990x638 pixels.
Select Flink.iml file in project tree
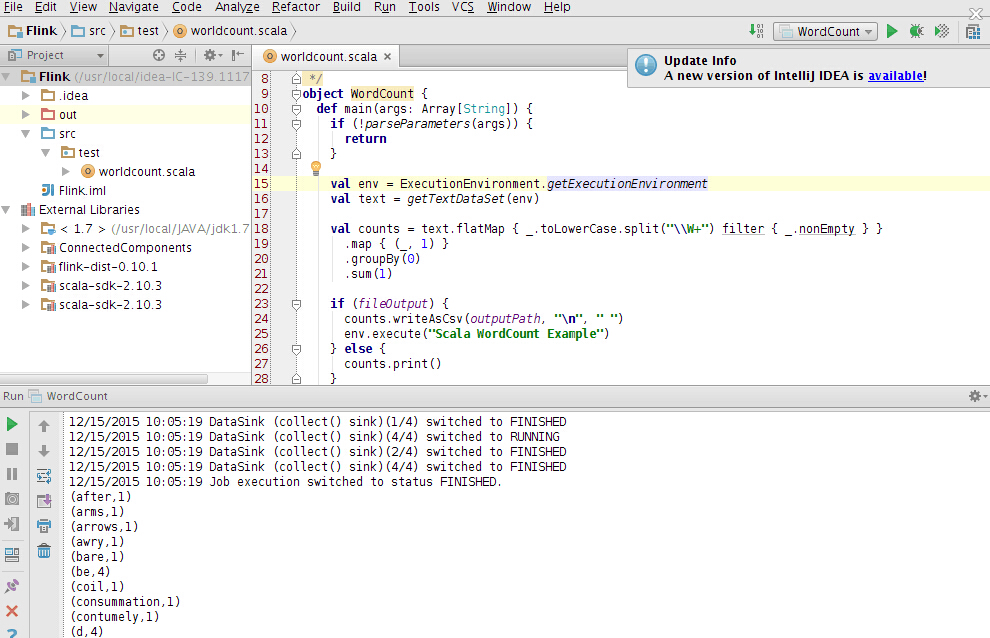(82, 190)
